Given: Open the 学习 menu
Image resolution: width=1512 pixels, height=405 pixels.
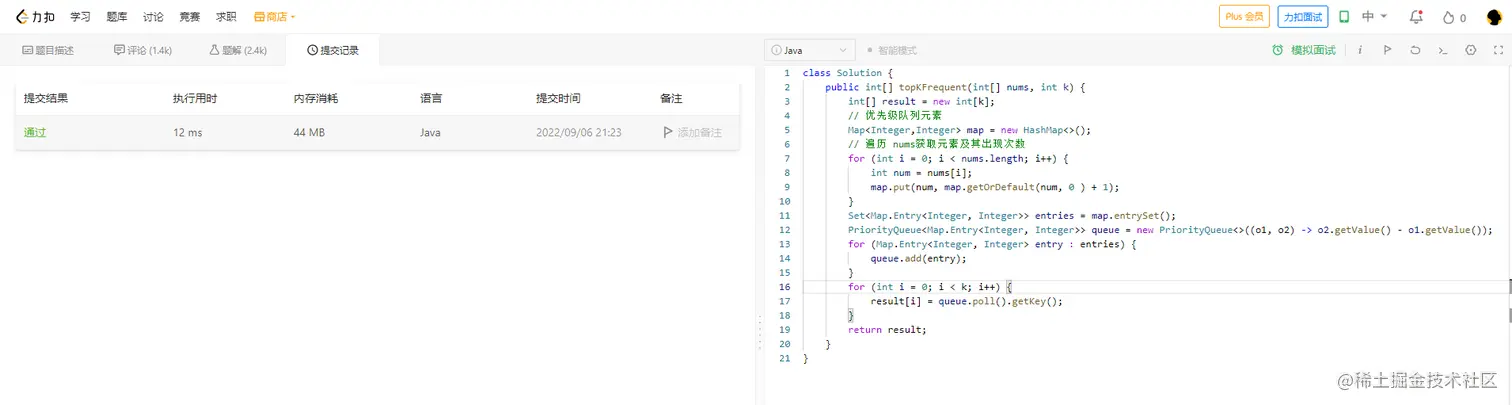Looking at the screenshot, I should pyautogui.click(x=81, y=17).
